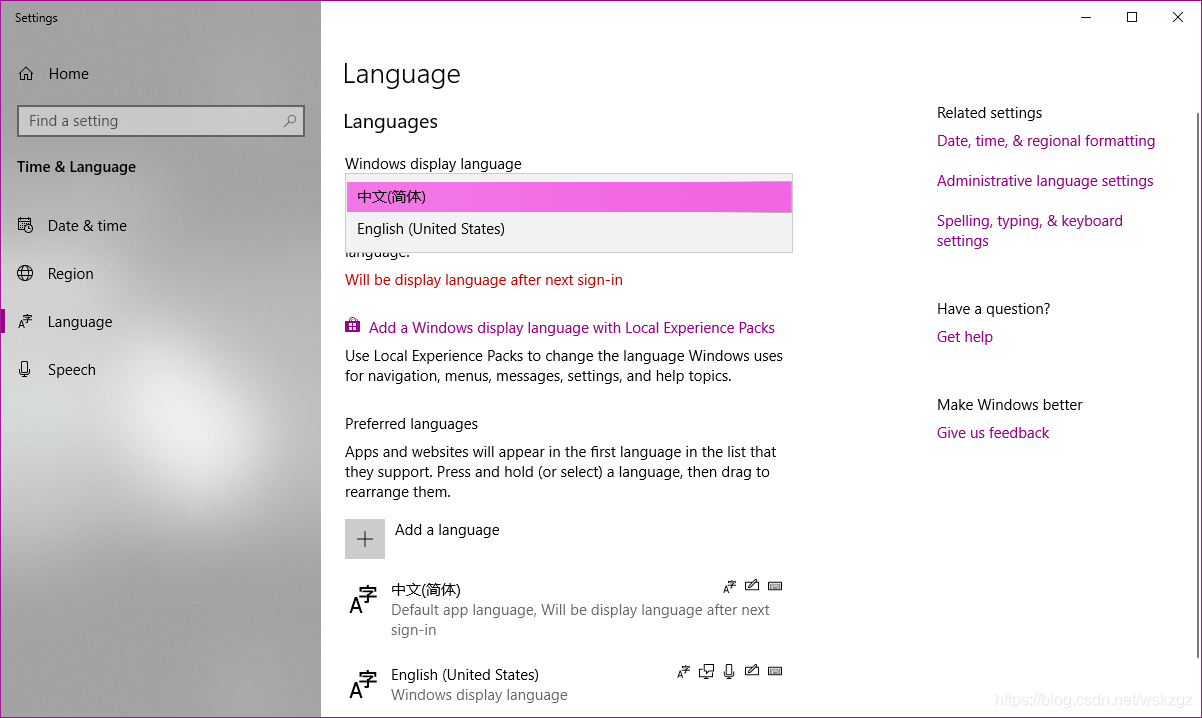The width and height of the screenshot is (1202, 718).
Task: Click the text-to-speech feature icon on English row
Action: coord(707,671)
